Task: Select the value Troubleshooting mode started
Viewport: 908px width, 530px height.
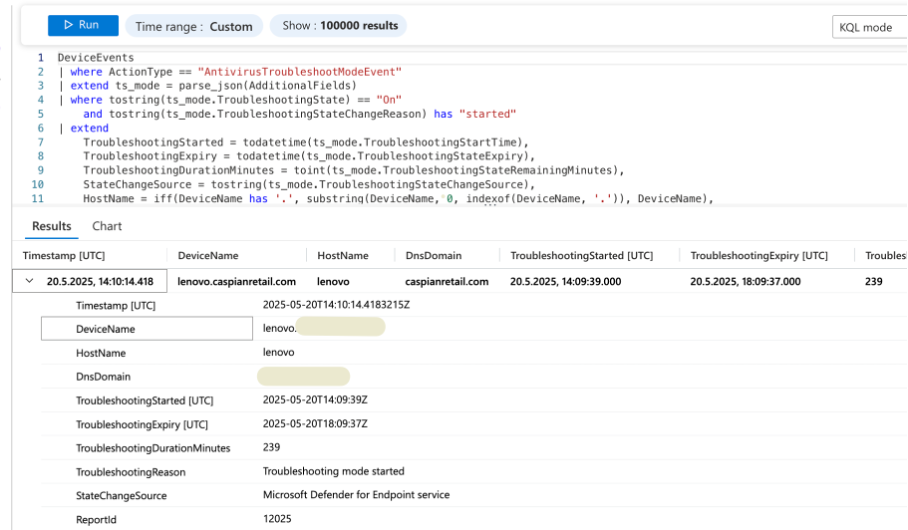Action: click(334, 471)
